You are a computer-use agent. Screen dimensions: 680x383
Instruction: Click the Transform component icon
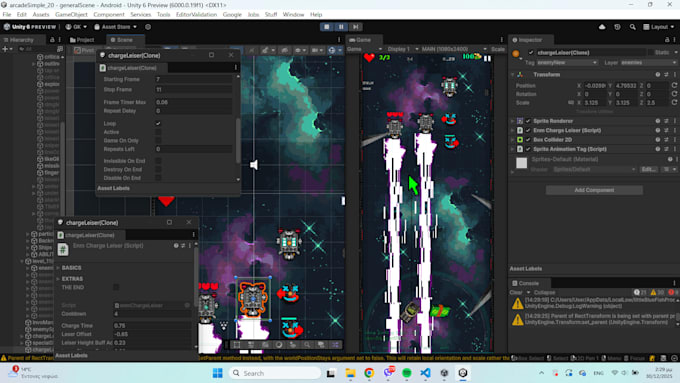point(520,75)
